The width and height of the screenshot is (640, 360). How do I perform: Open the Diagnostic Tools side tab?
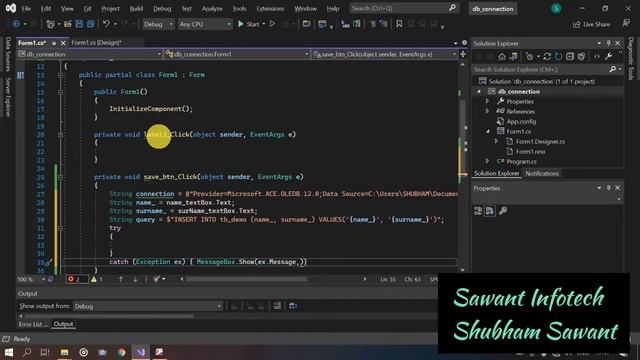click(631, 58)
